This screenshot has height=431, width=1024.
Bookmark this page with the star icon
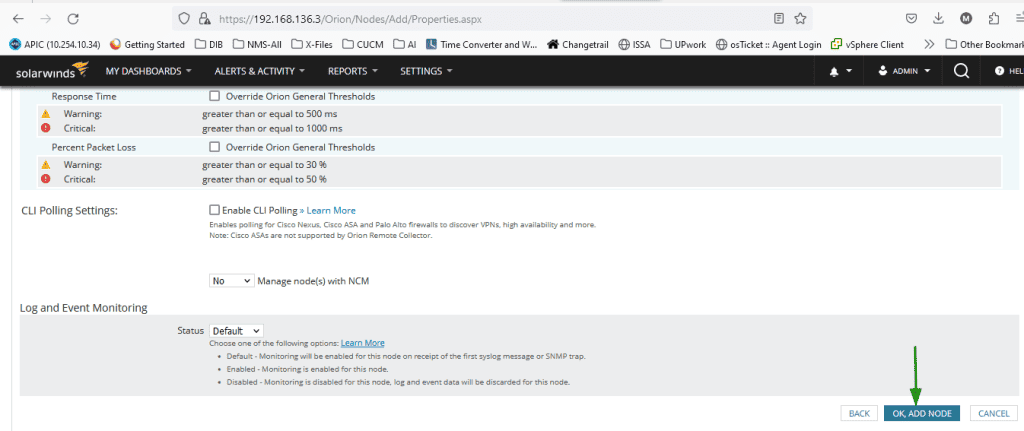800,18
